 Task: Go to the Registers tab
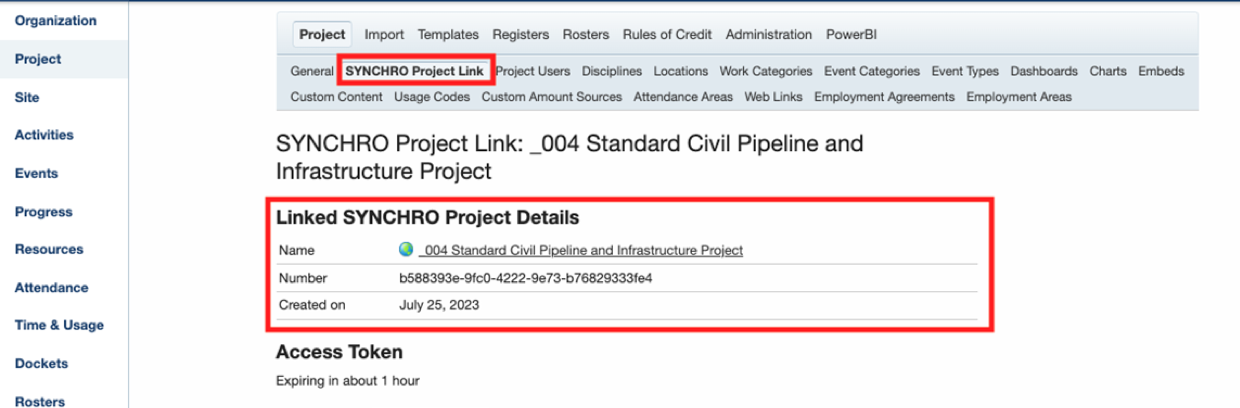point(521,35)
